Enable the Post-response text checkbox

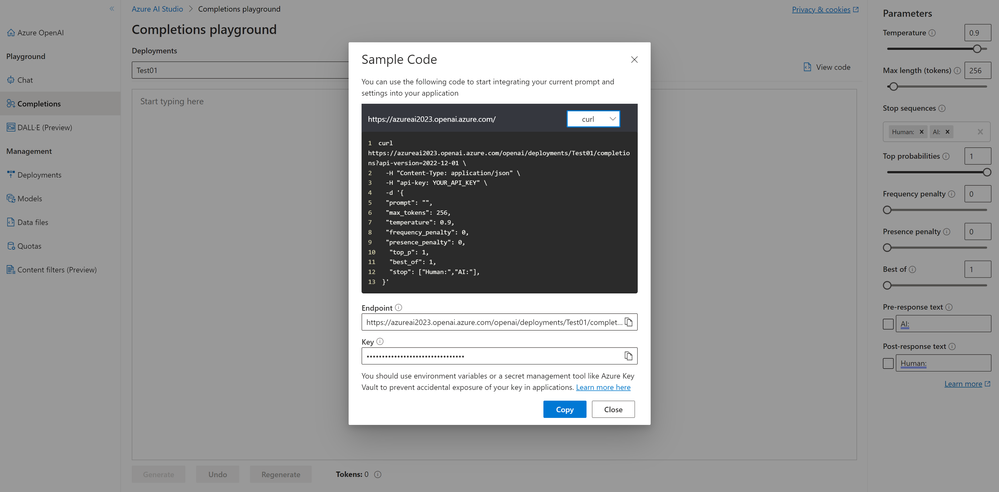[888, 363]
